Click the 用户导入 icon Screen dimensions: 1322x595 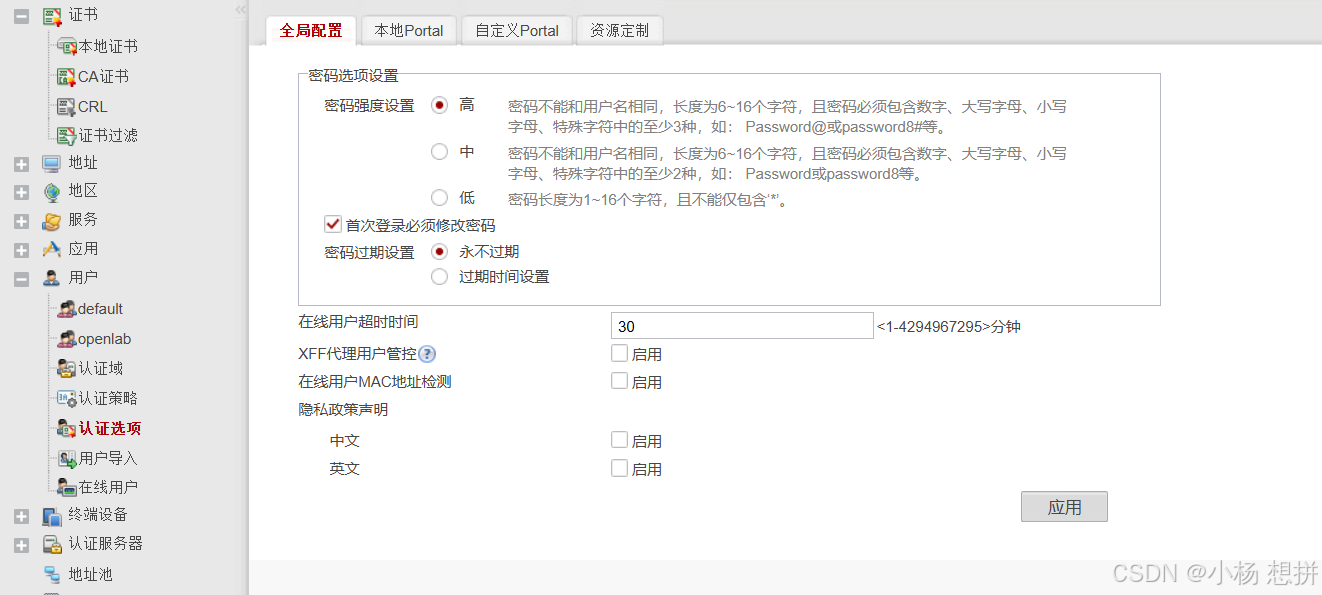point(67,458)
